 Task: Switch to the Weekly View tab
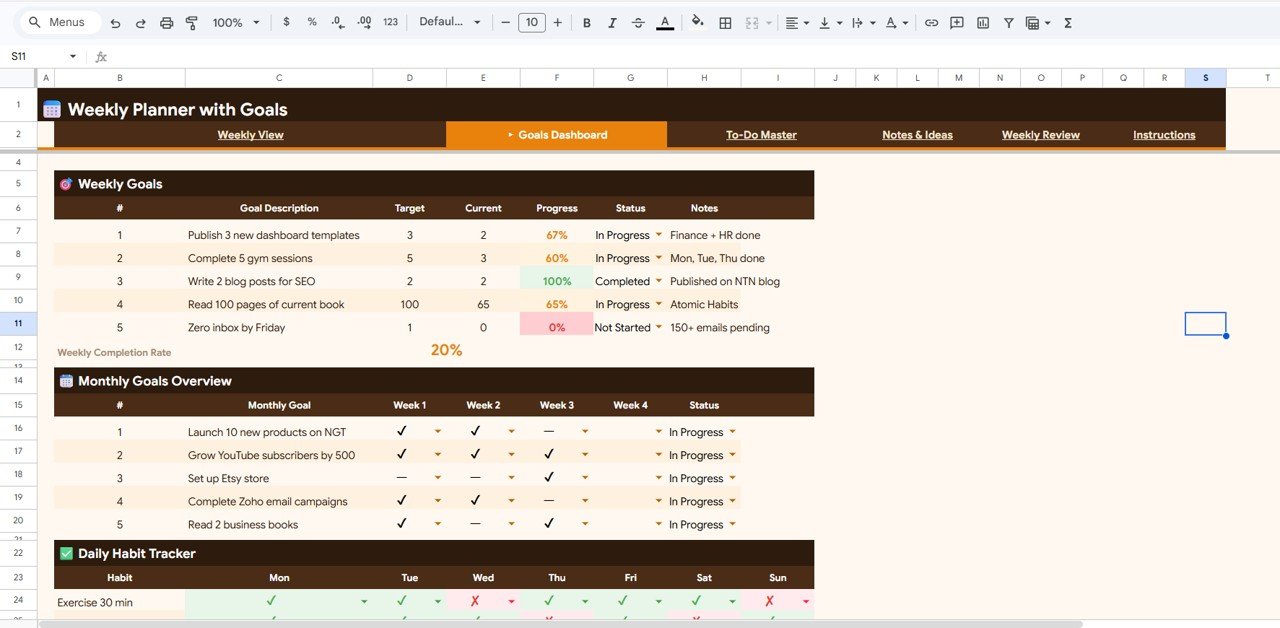250,135
